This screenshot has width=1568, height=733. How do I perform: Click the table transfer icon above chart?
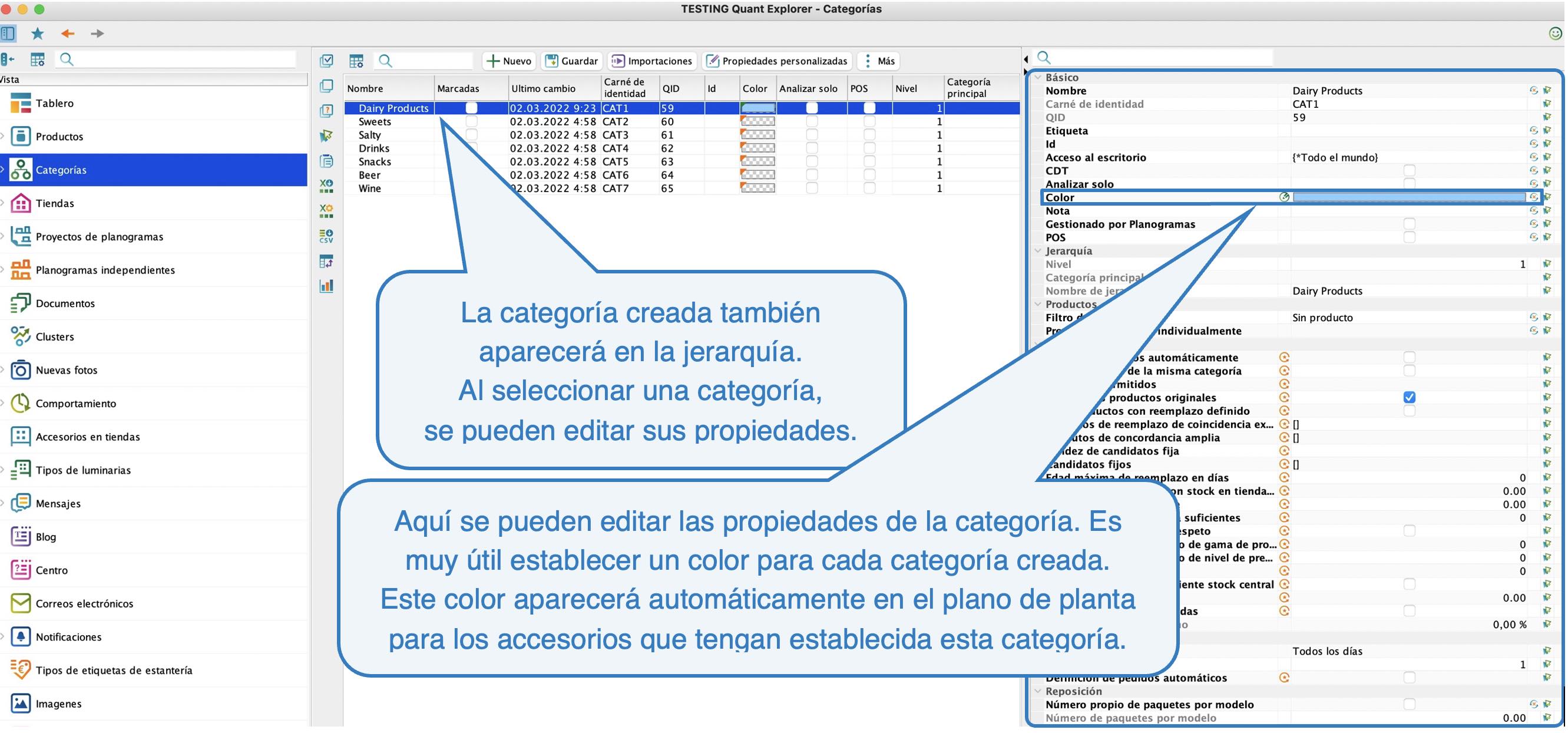[x=327, y=261]
